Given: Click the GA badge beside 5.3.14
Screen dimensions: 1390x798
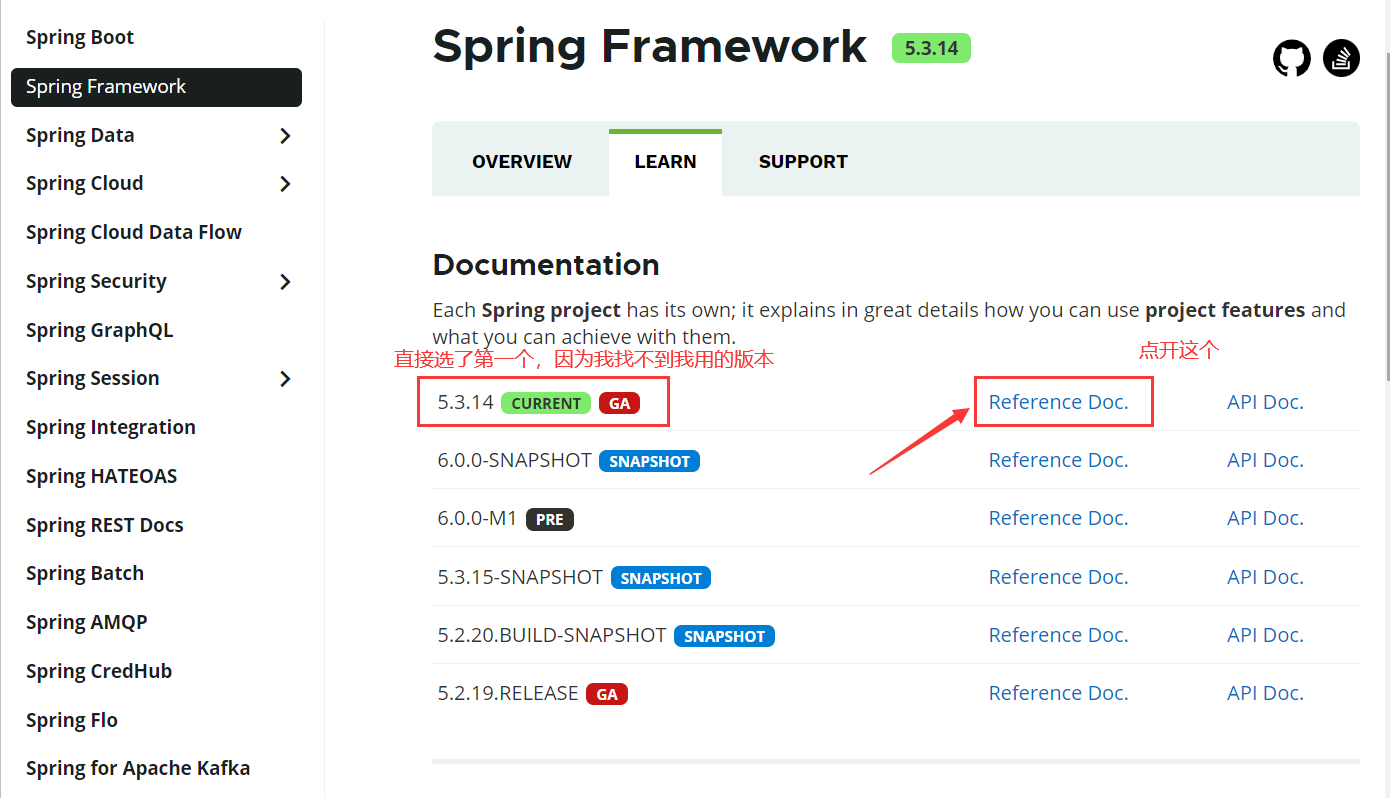Looking at the screenshot, I should tap(620, 403).
